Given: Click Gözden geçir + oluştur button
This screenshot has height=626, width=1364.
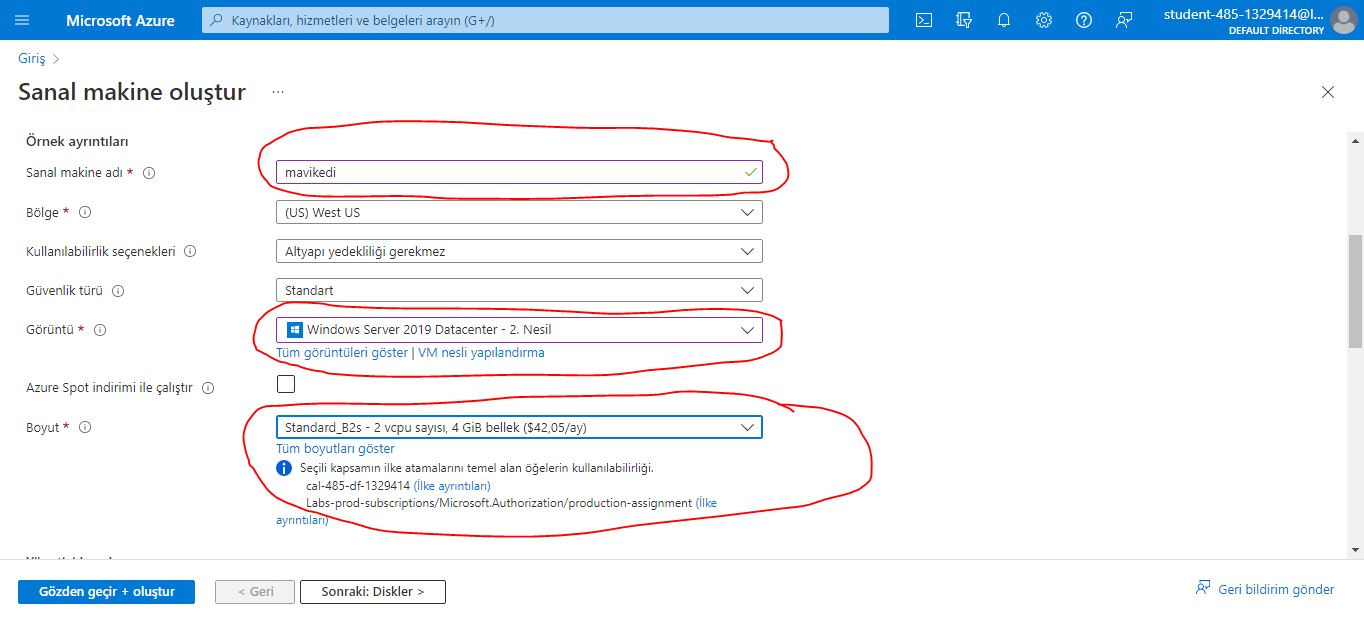Looking at the screenshot, I should 106,591.
